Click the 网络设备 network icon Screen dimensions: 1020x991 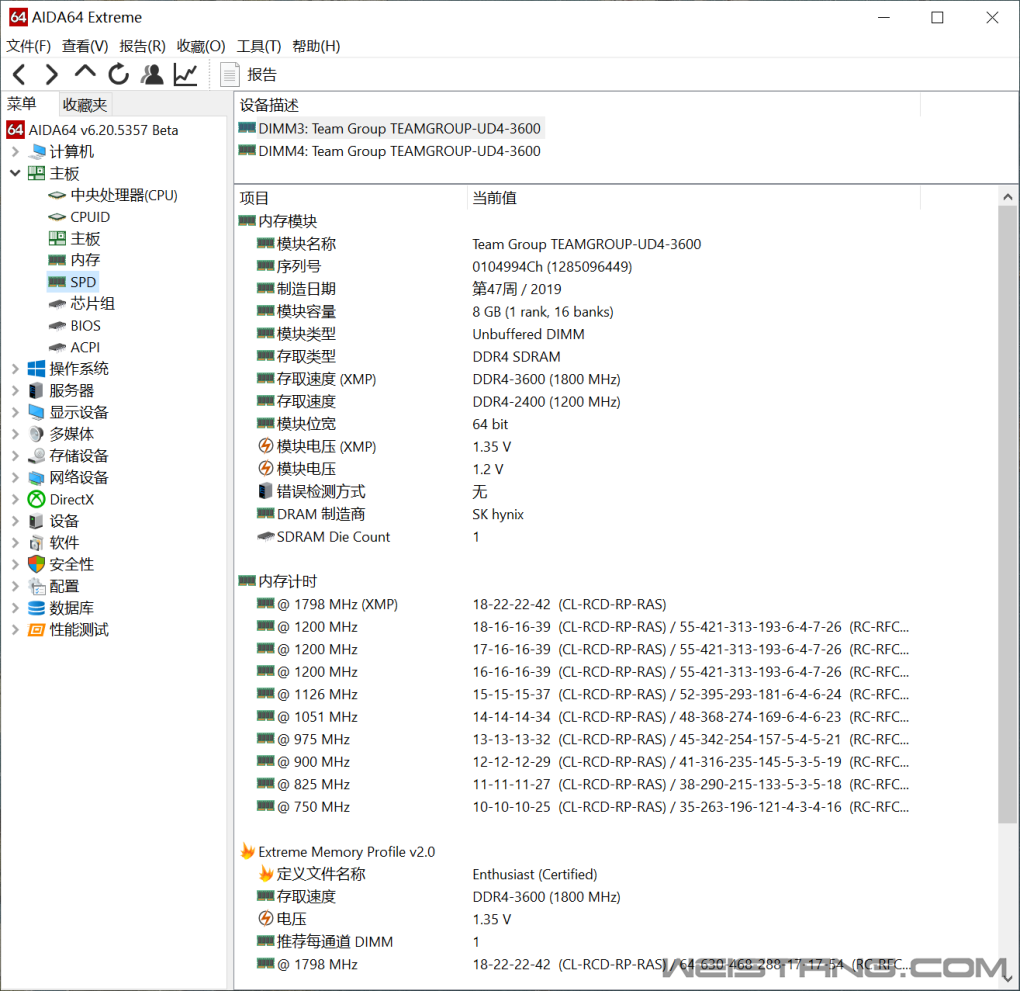coord(36,478)
